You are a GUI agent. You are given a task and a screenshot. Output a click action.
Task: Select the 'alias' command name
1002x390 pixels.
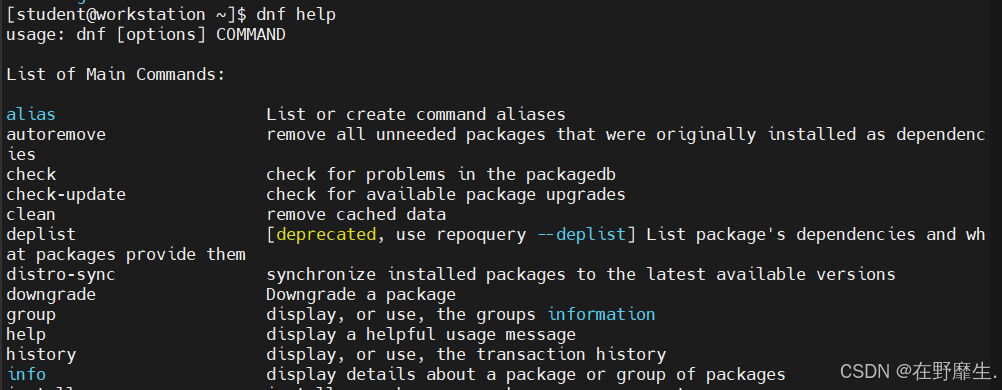[x=31, y=114]
